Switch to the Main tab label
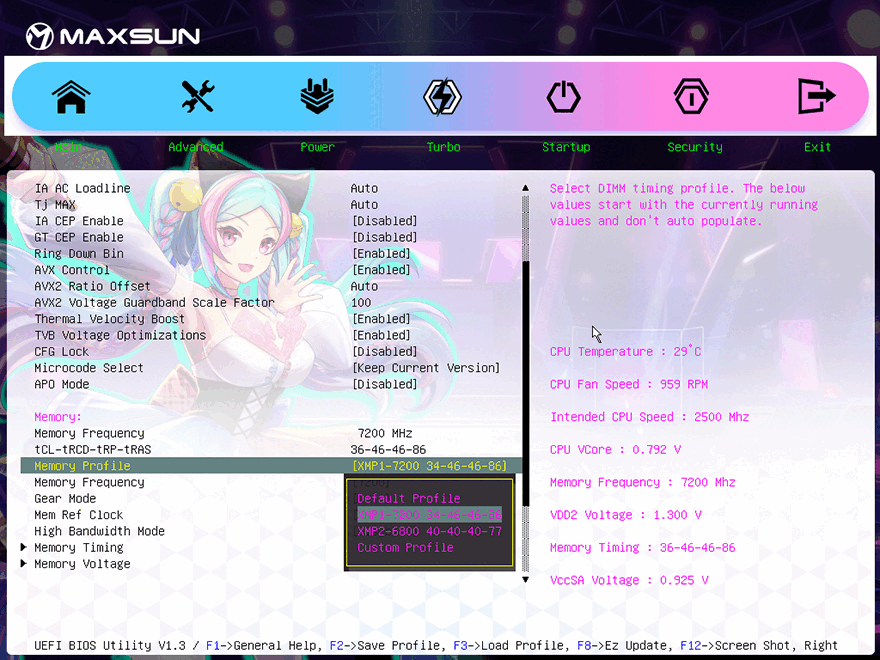The height and width of the screenshot is (660, 880). point(68,147)
